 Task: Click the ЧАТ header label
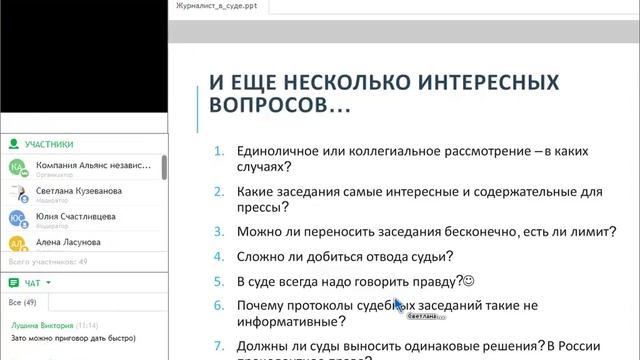click(32, 283)
